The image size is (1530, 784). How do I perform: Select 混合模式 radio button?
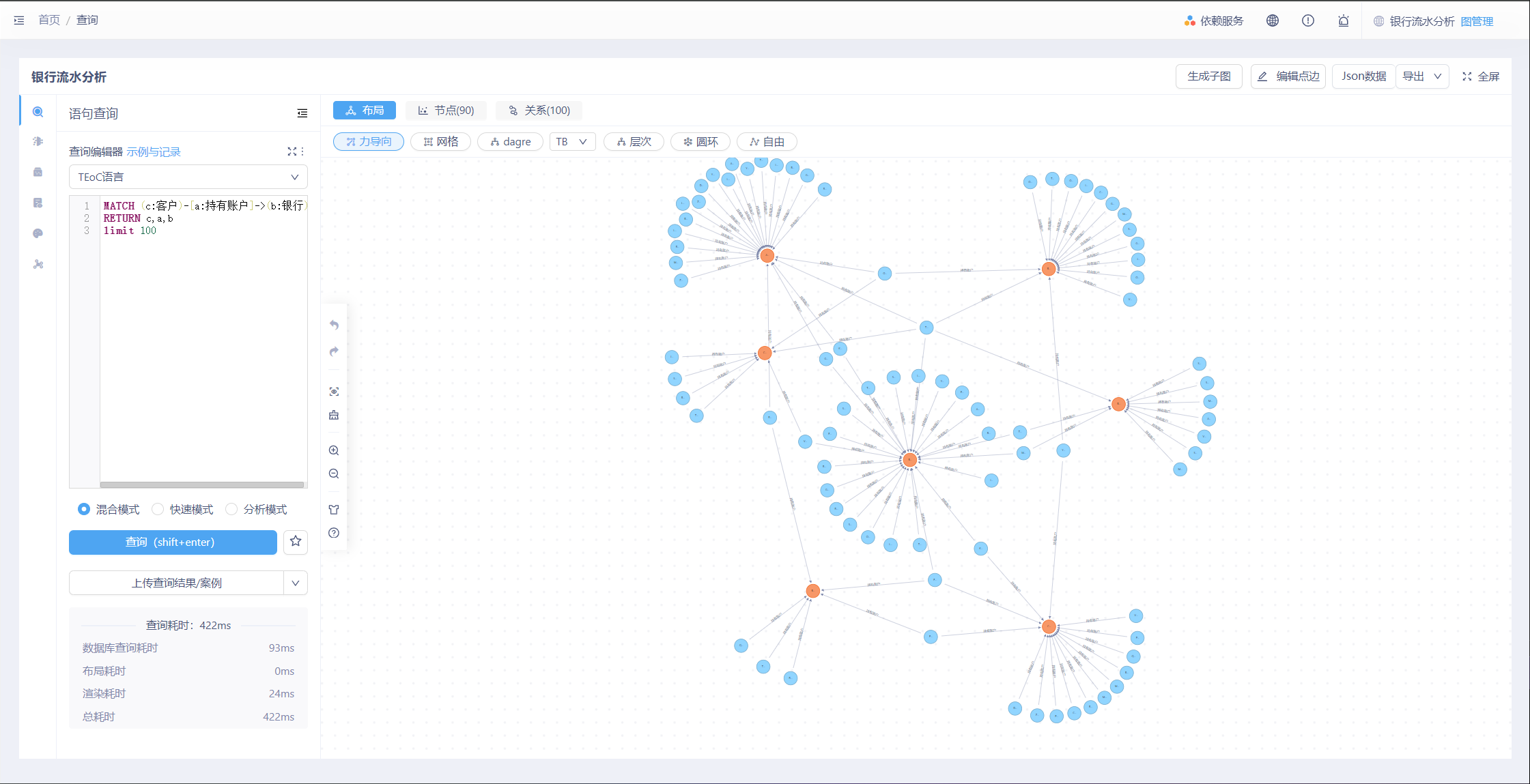84,509
